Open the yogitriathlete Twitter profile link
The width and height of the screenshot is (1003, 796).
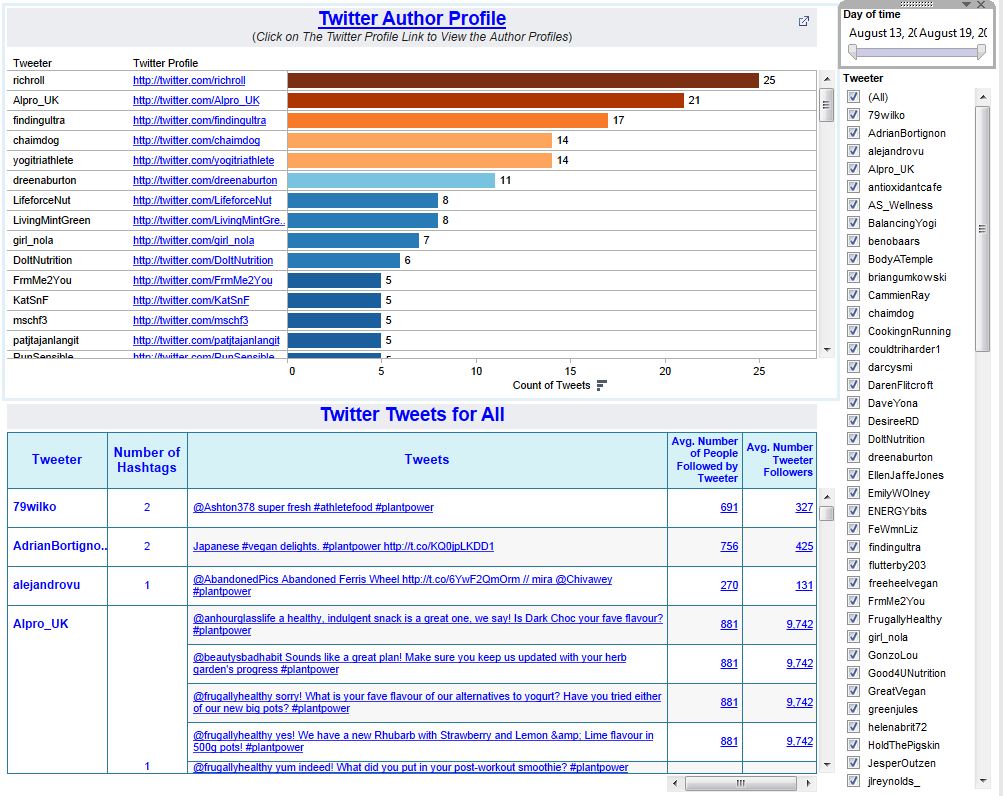pos(203,161)
